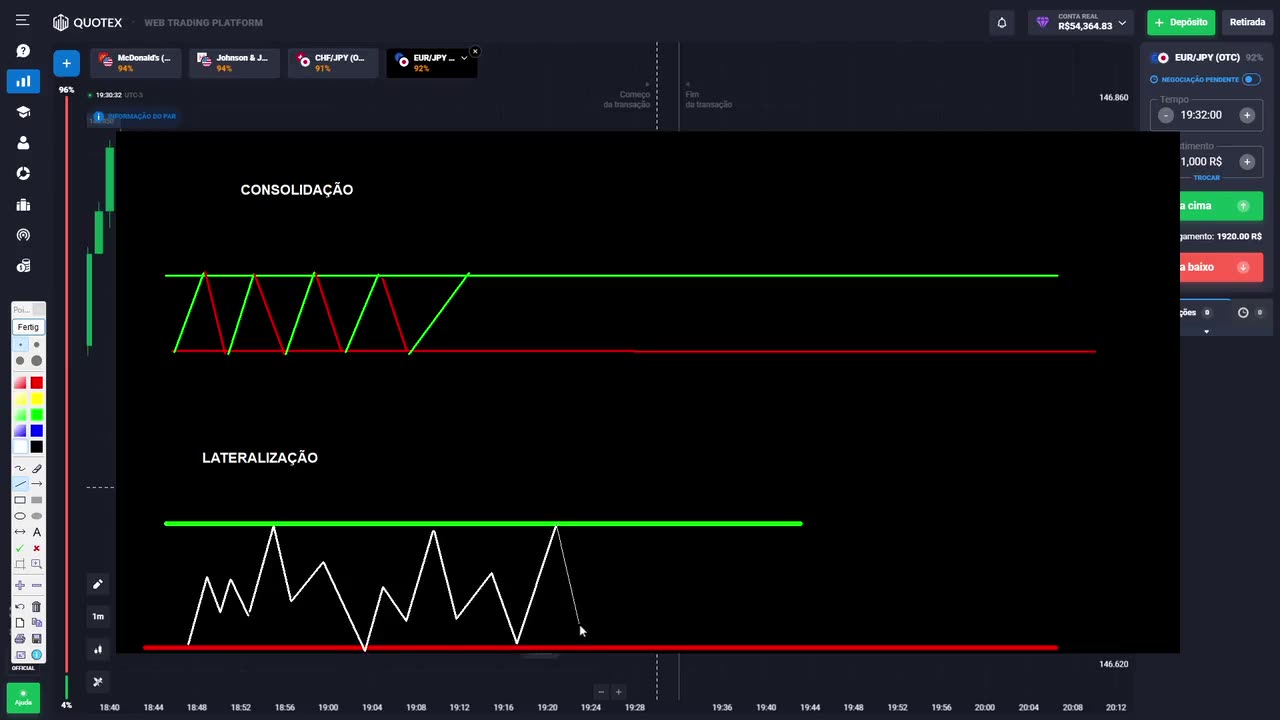This screenshot has height=720, width=1280.
Task: Pick the solid blue color swatch
Action: coord(37,430)
